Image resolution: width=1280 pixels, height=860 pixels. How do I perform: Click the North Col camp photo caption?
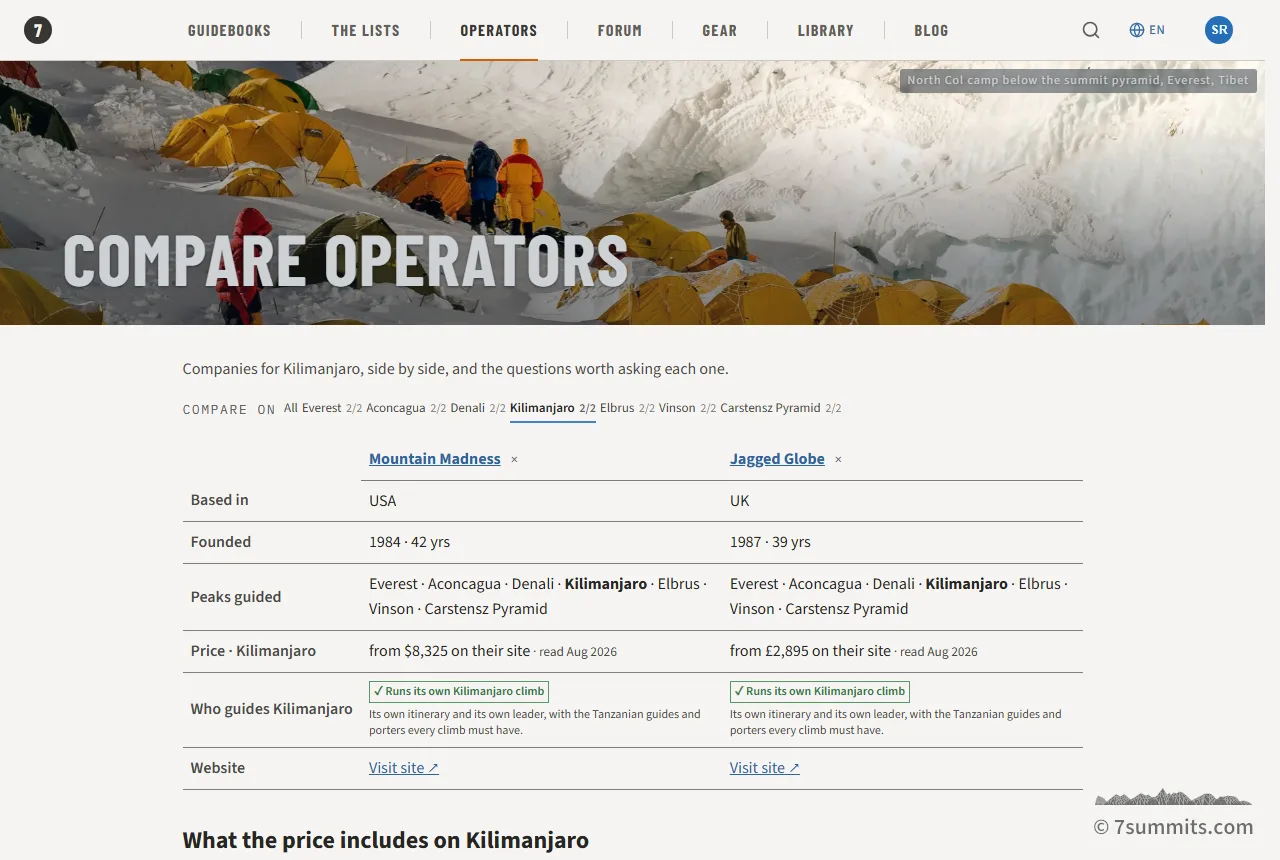[x=1078, y=80]
